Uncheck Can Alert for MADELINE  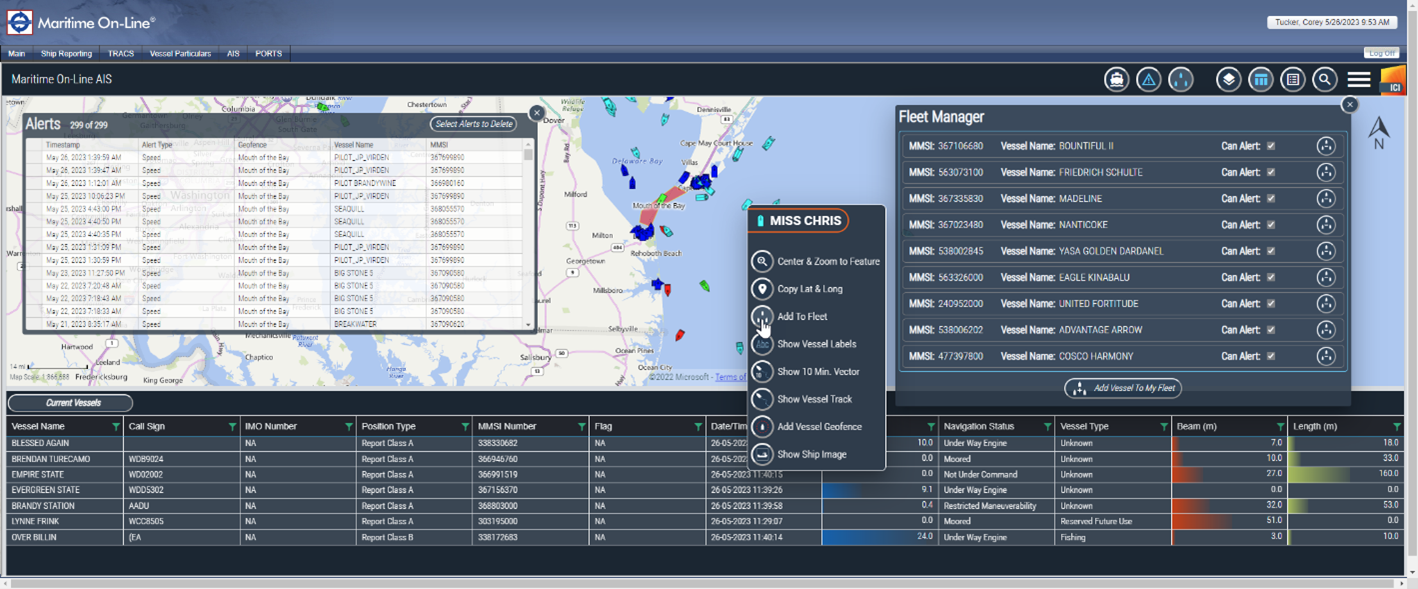pyautogui.click(x=1271, y=198)
